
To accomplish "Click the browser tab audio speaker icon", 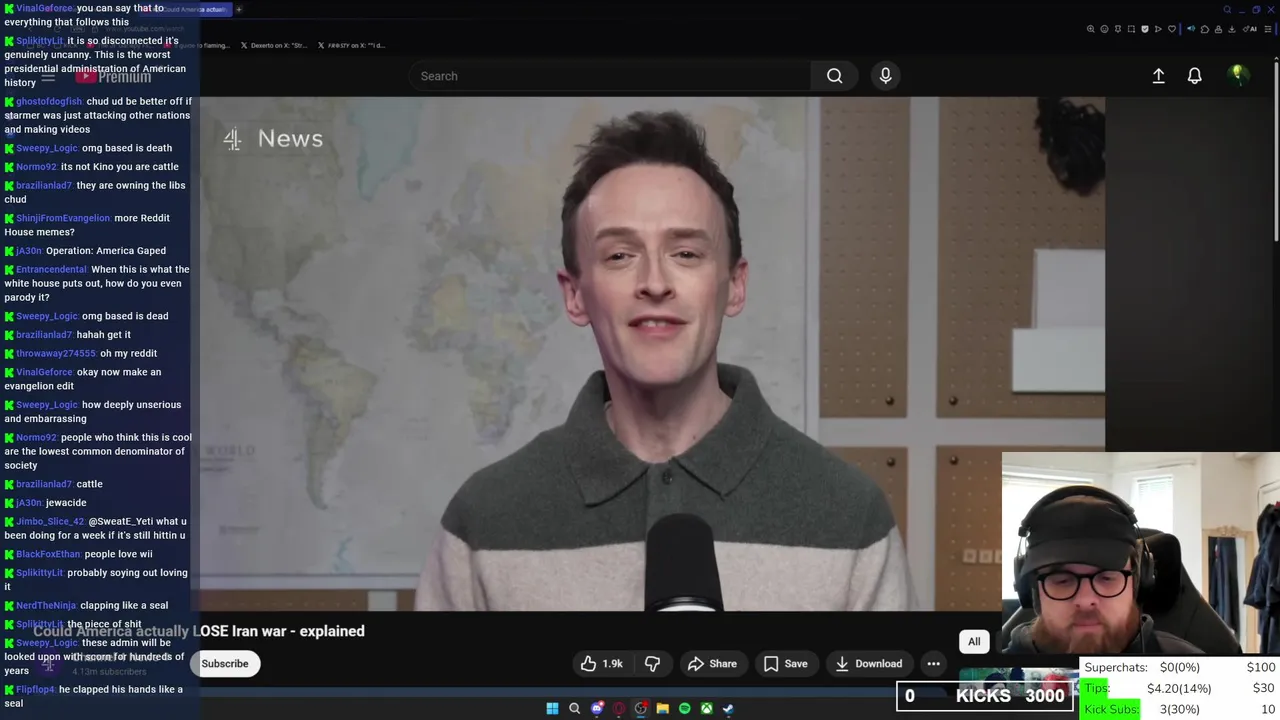I will pyautogui.click(x=1191, y=29).
